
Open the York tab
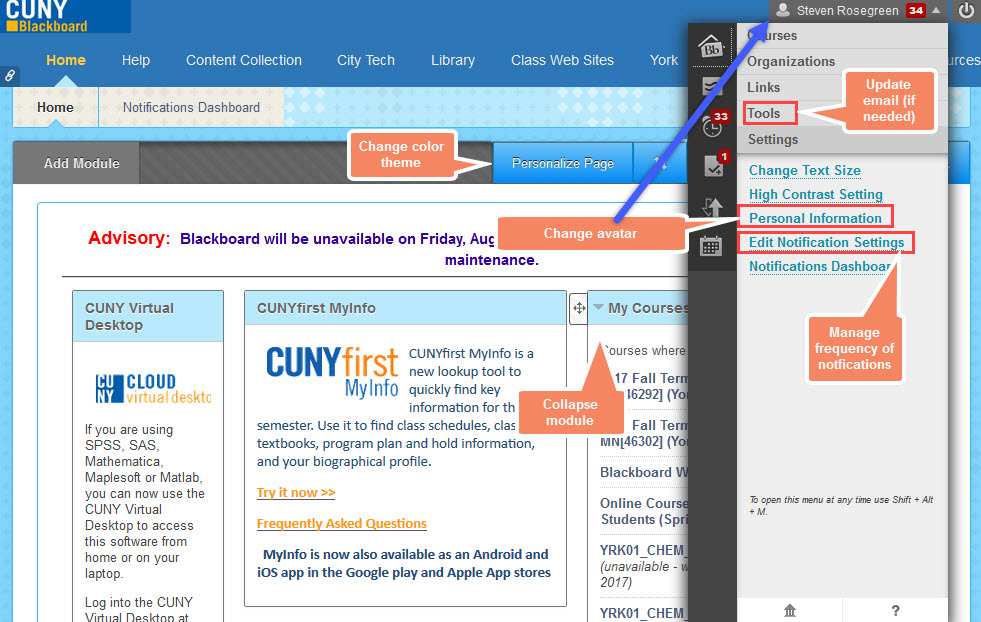point(664,60)
